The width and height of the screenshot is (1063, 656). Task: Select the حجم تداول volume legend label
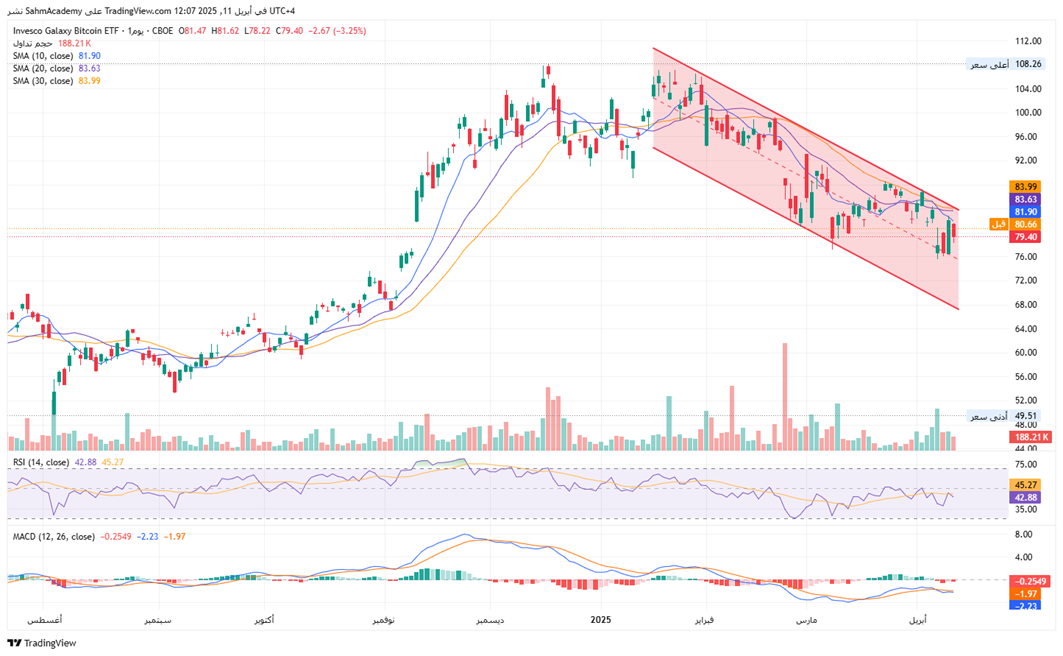[33, 43]
